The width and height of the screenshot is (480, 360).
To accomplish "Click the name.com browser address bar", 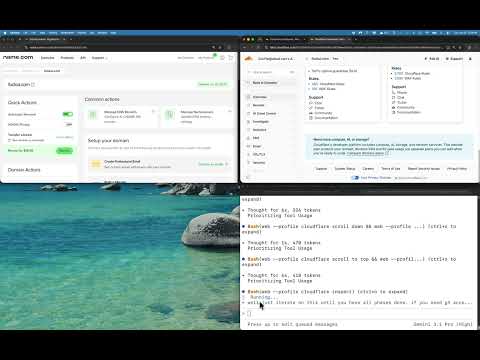I will click(x=118, y=47).
